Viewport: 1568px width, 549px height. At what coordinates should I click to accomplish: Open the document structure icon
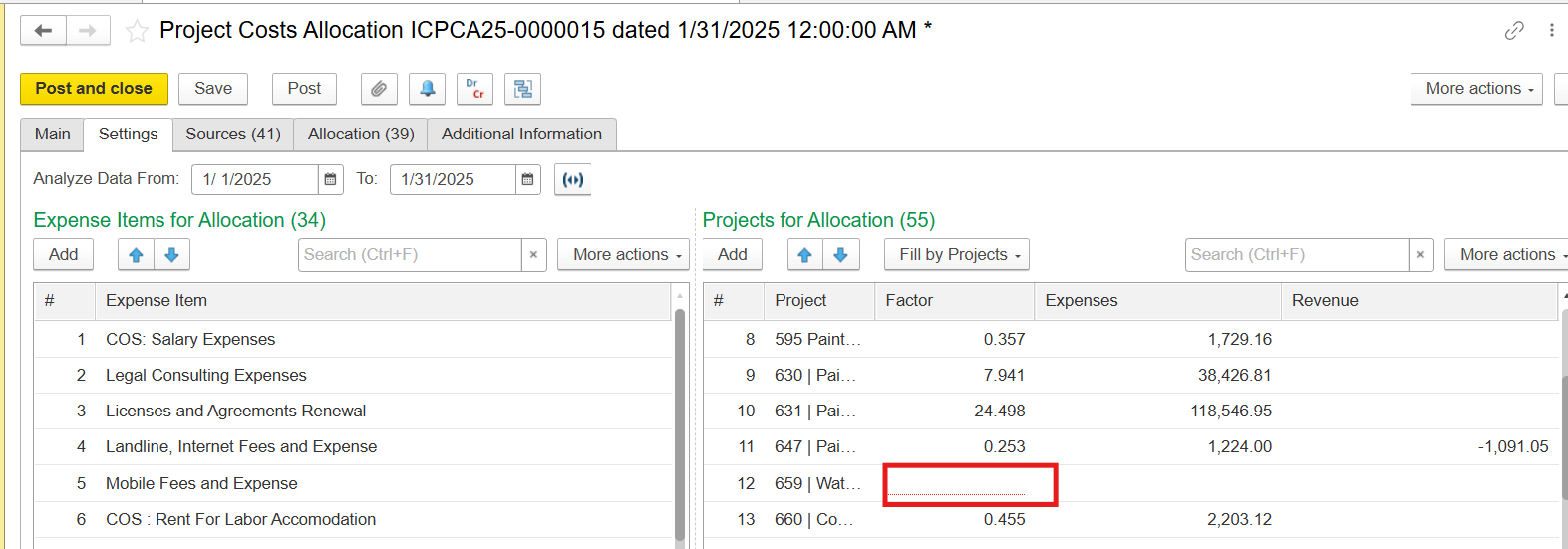coord(522,89)
